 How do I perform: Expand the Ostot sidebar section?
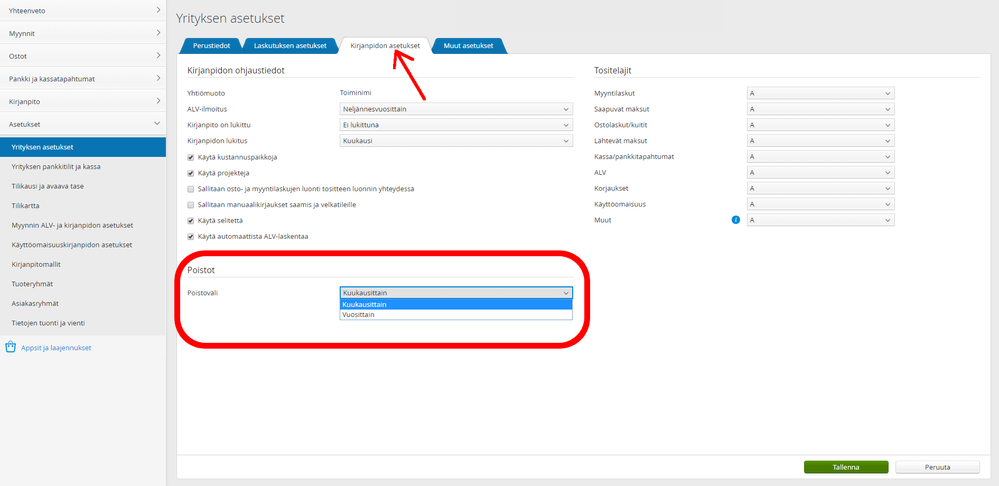[83, 55]
